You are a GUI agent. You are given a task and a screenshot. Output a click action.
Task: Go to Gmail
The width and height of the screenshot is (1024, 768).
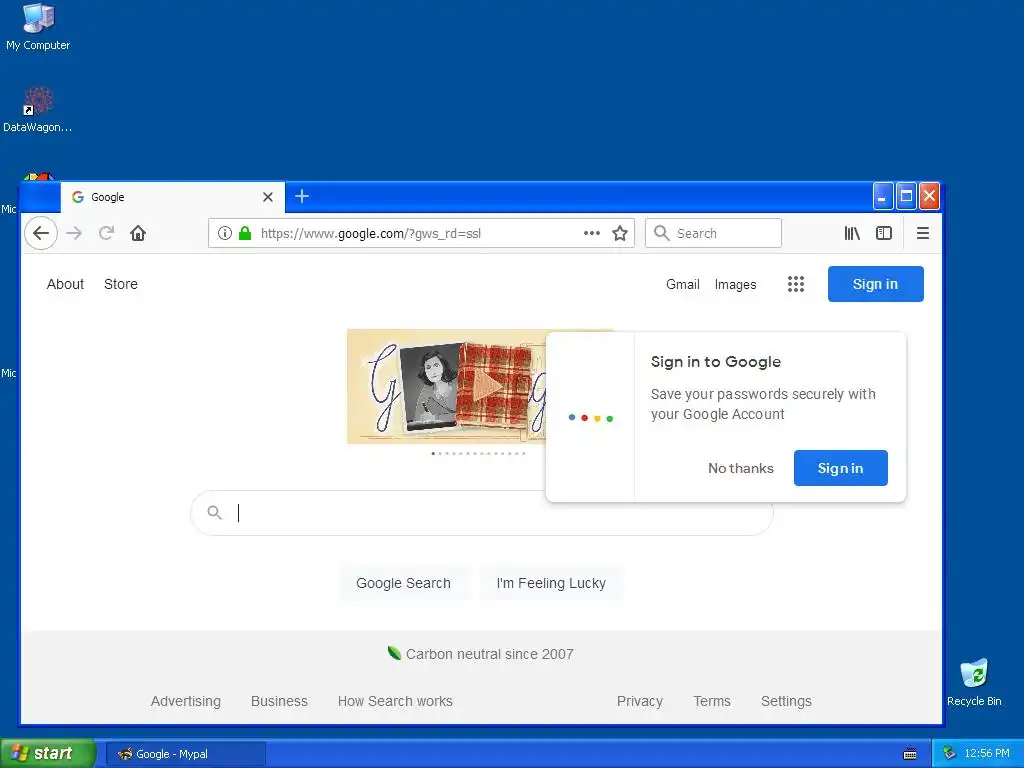pos(682,284)
